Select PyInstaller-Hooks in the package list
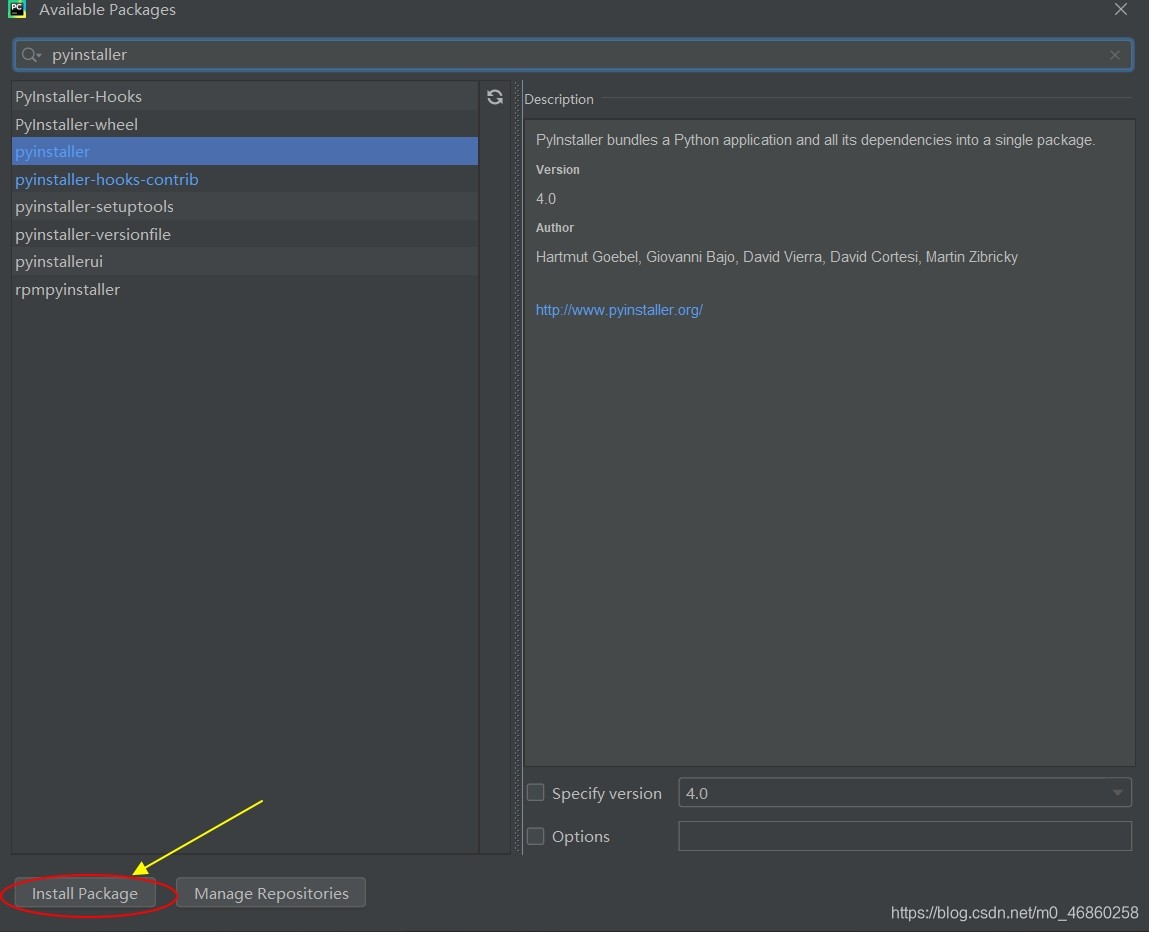Screen dimensions: 1149x932 [x=78, y=97]
